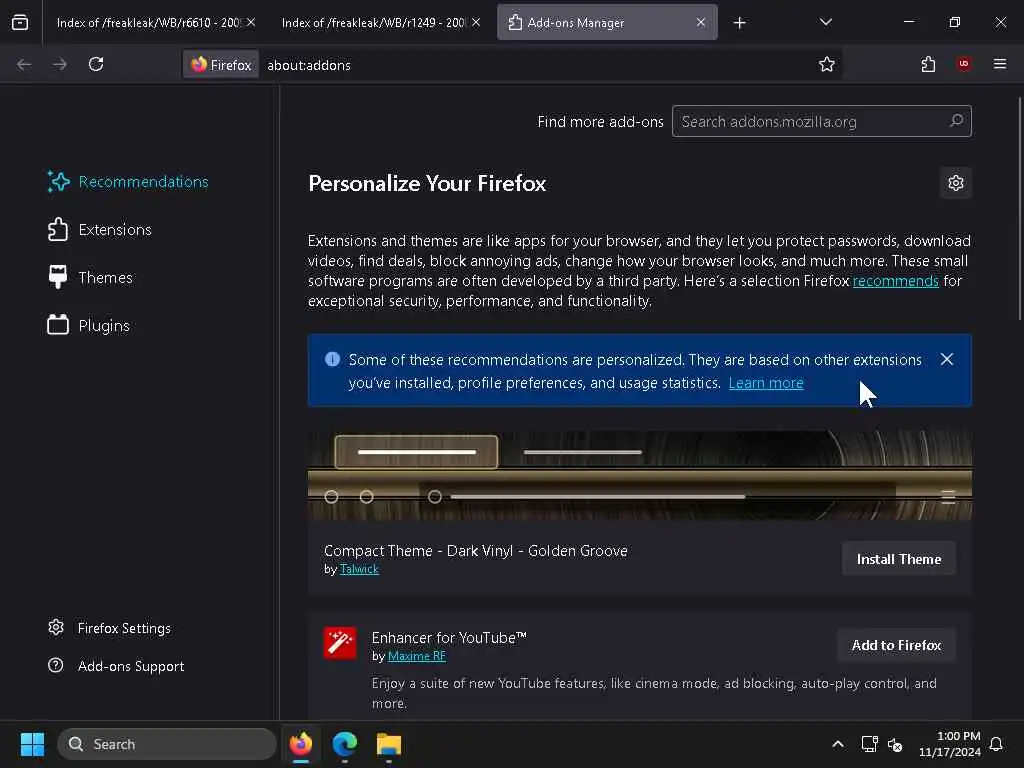Click the magnifier icon in add-ons search
This screenshot has width=1024, height=768.
tap(956, 121)
